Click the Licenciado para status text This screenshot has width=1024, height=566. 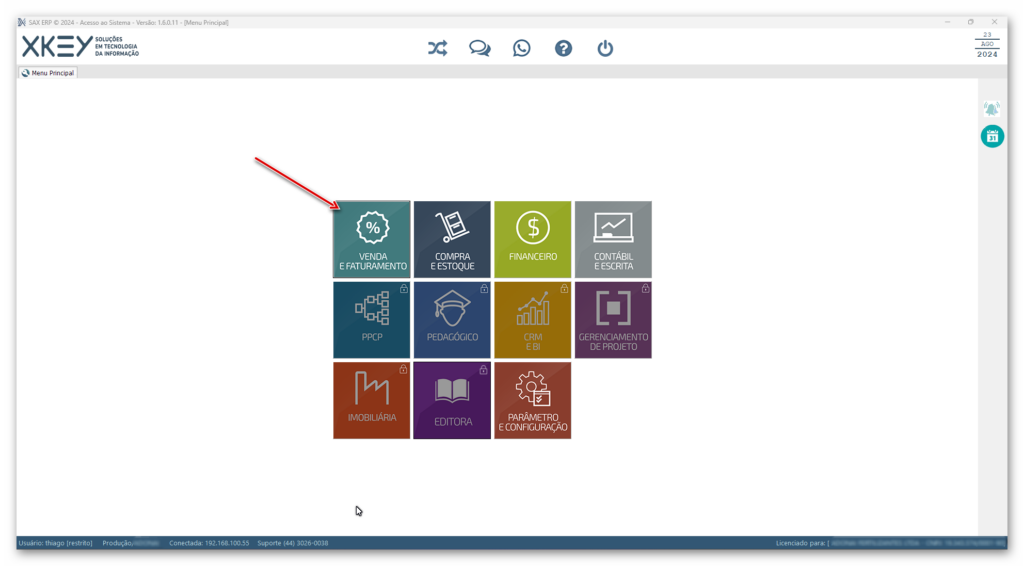click(890, 543)
